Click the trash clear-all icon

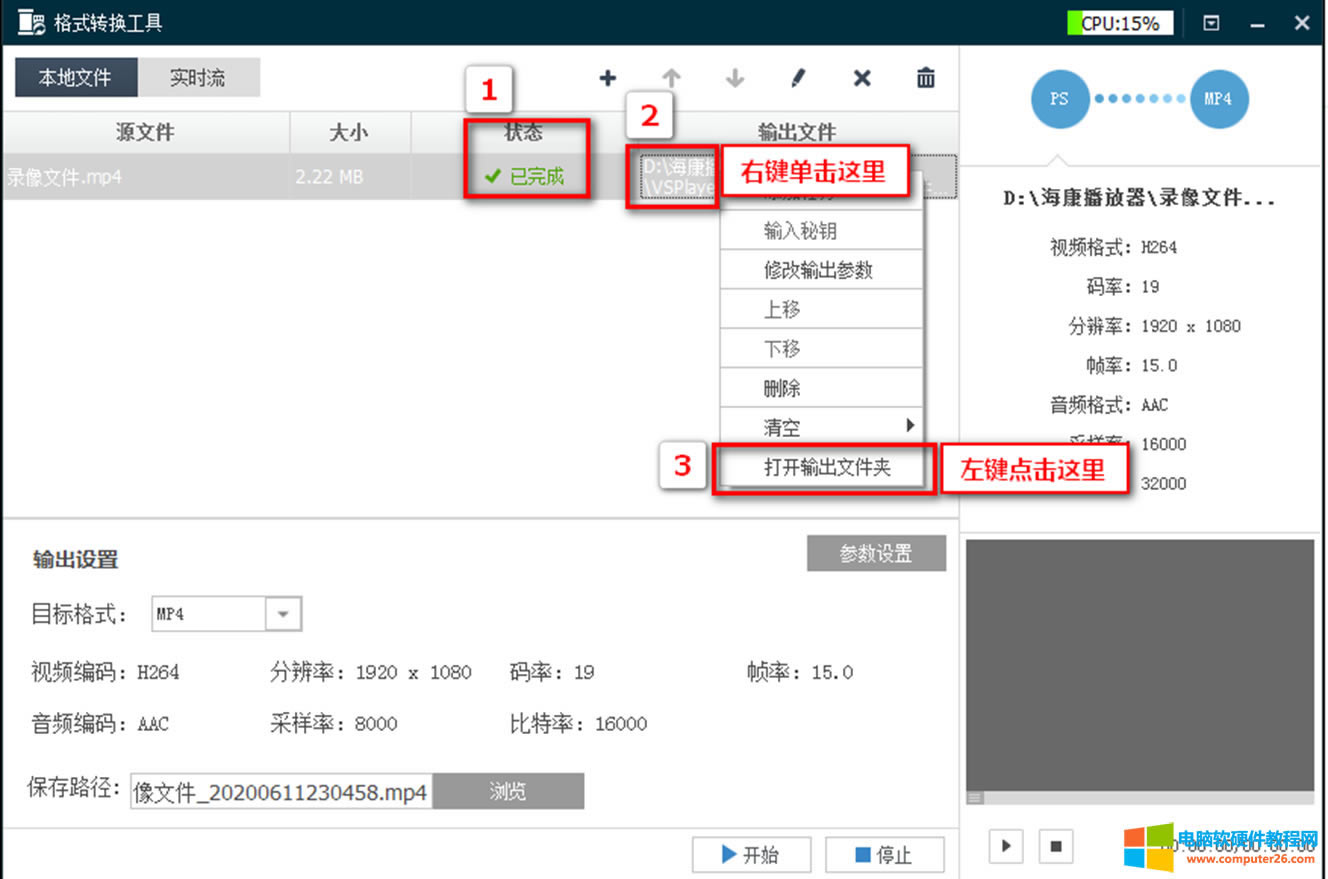[926, 78]
